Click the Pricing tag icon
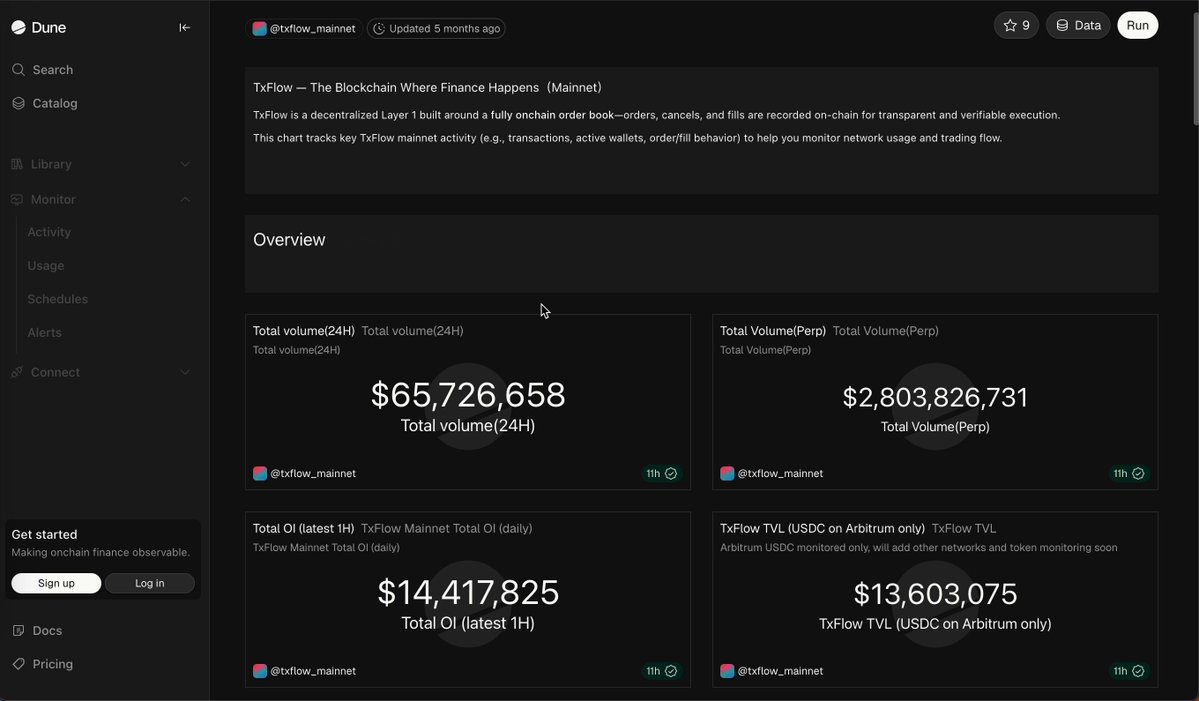This screenshot has width=1199, height=701. 18,664
